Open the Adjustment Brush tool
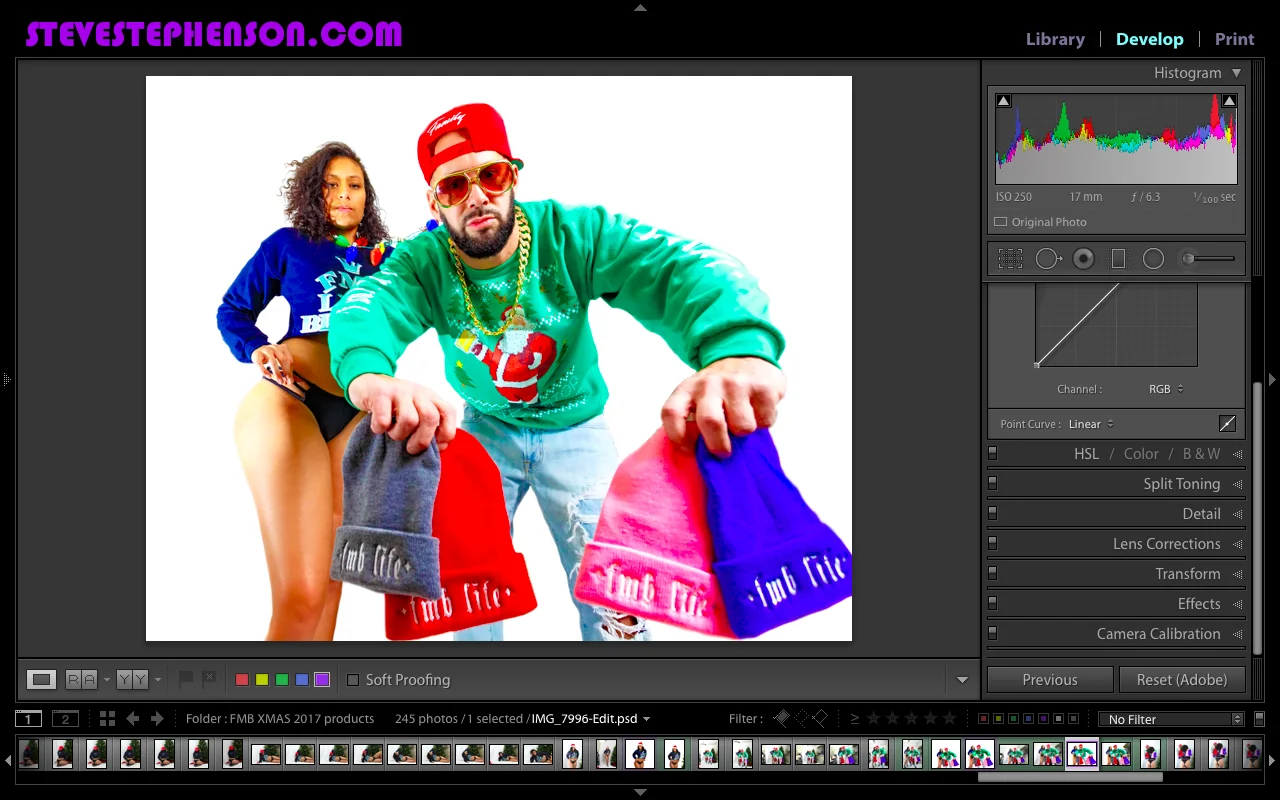Image resolution: width=1280 pixels, height=800 pixels. click(x=1207, y=259)
